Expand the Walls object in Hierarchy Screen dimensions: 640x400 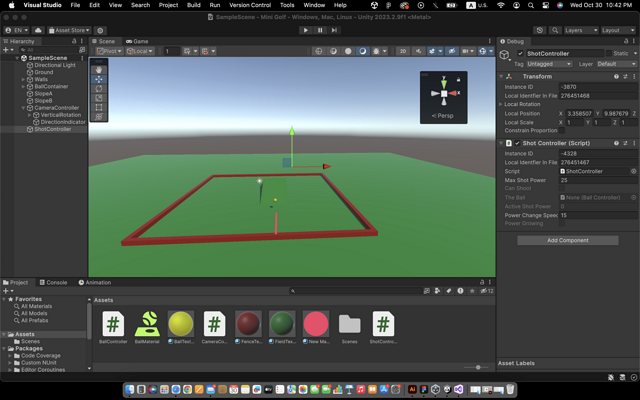pyautogui.click(x=23, y=79)
